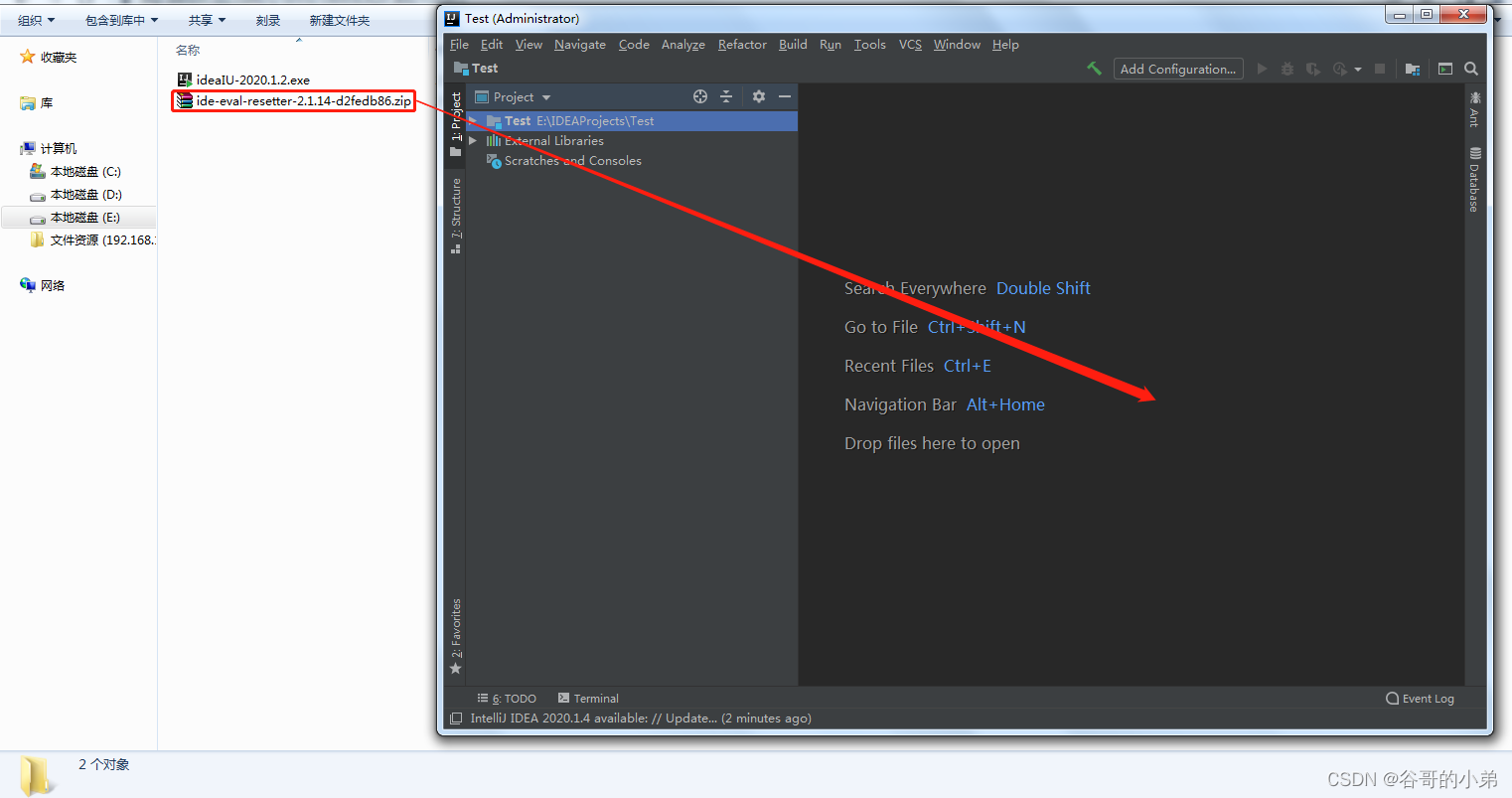This screenshot has width=1512, height=798.
Task: Select ideaIU-2020.1.2.exe in Explorer
Action: pos(243,80)
